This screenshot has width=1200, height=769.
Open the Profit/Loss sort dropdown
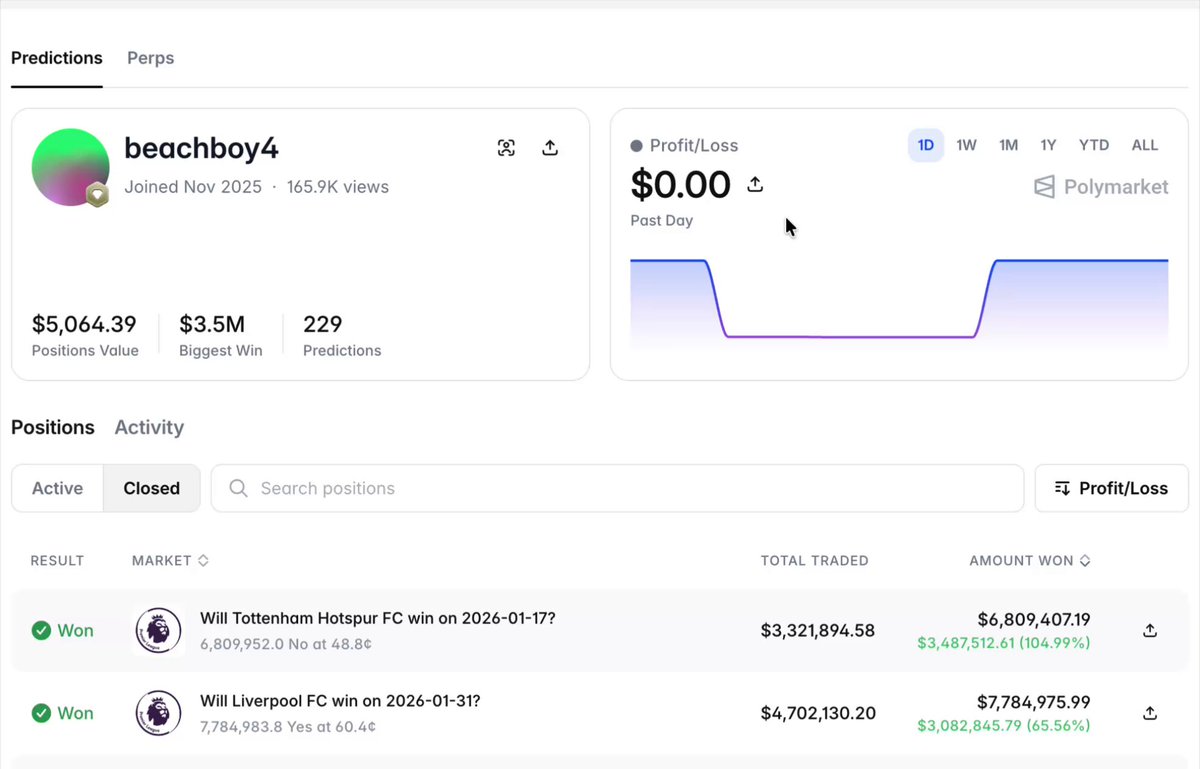(1111, 488)
